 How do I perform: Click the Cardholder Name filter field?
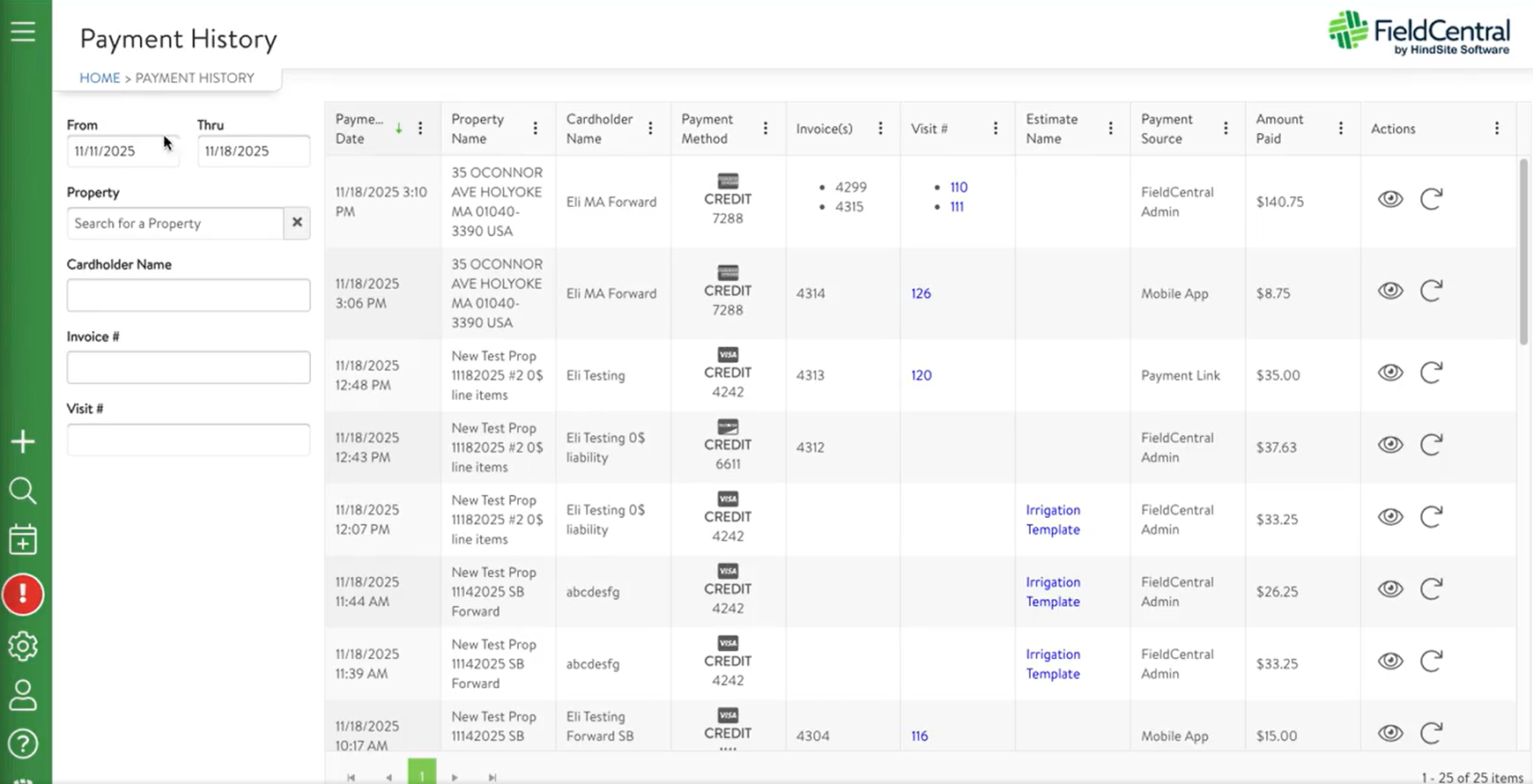pos(189,295)
